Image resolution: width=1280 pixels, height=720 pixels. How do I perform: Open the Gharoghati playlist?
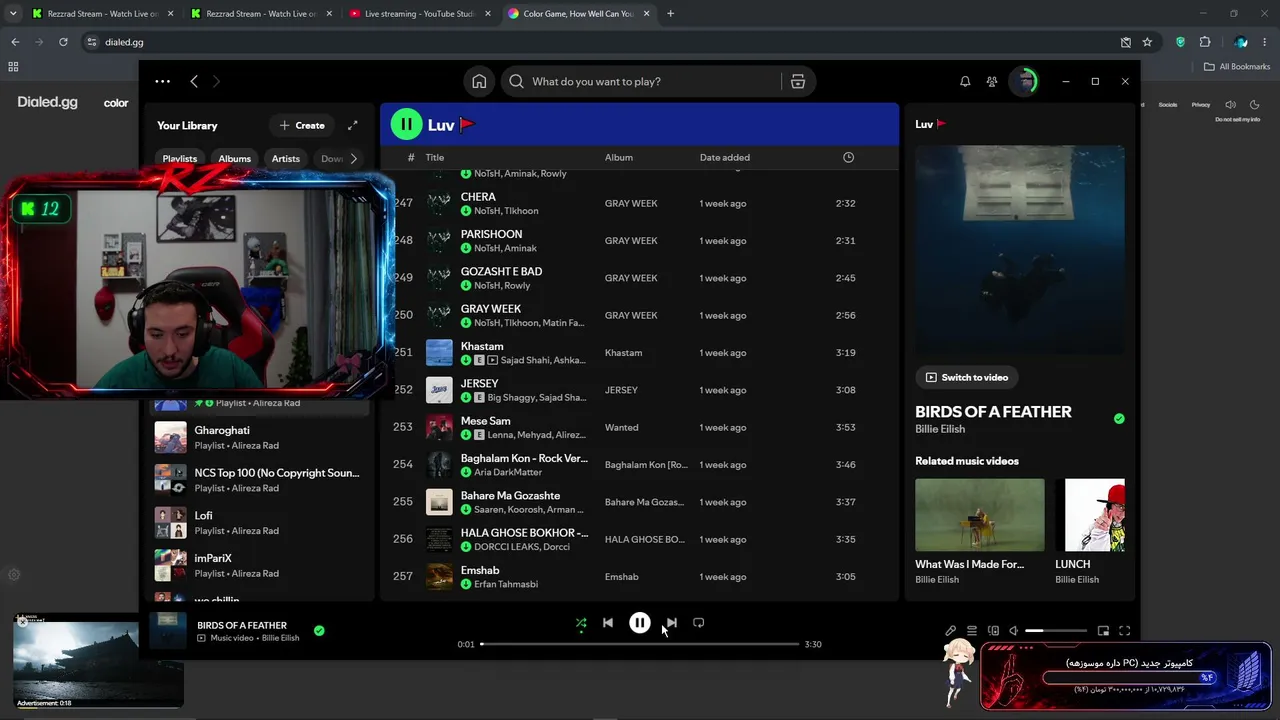coord(259,437)
